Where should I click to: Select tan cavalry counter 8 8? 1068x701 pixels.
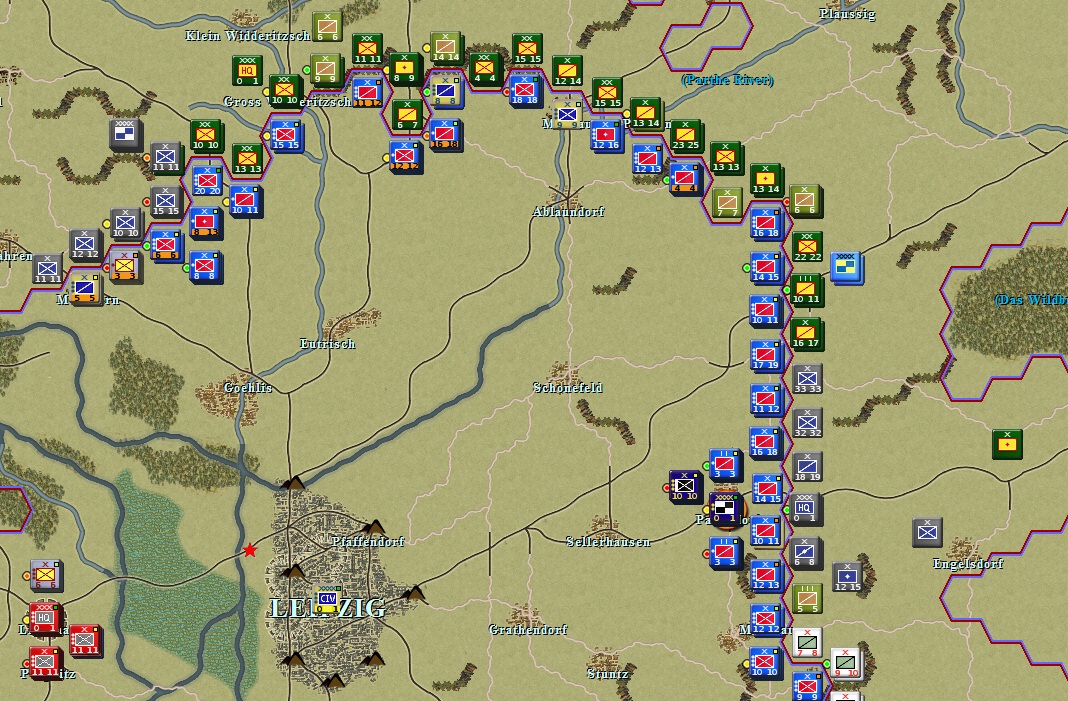pyautogui.click(x=445, y=91)
